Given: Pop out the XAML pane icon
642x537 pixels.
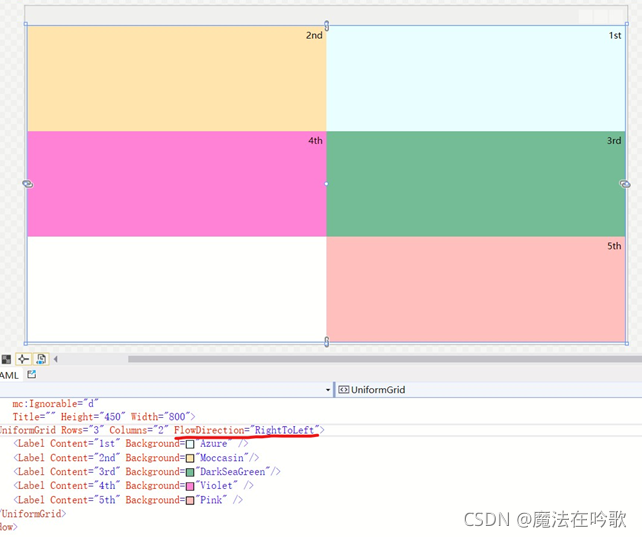Looking at the screenshot, I should pos(32,374).
